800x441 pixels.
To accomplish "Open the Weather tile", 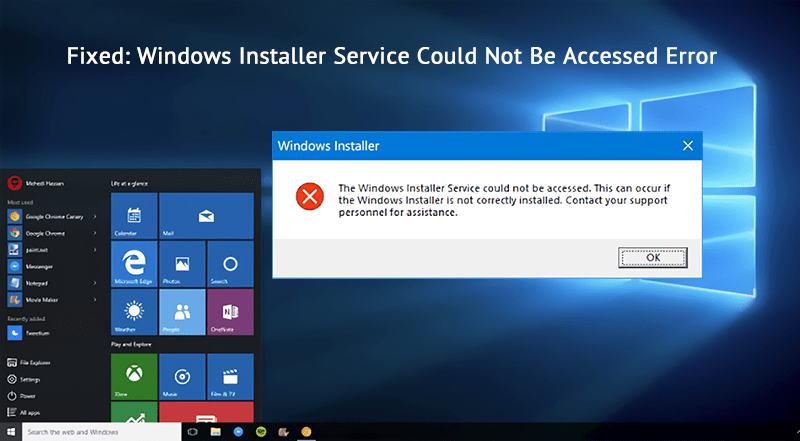I will tap(134, 312).
